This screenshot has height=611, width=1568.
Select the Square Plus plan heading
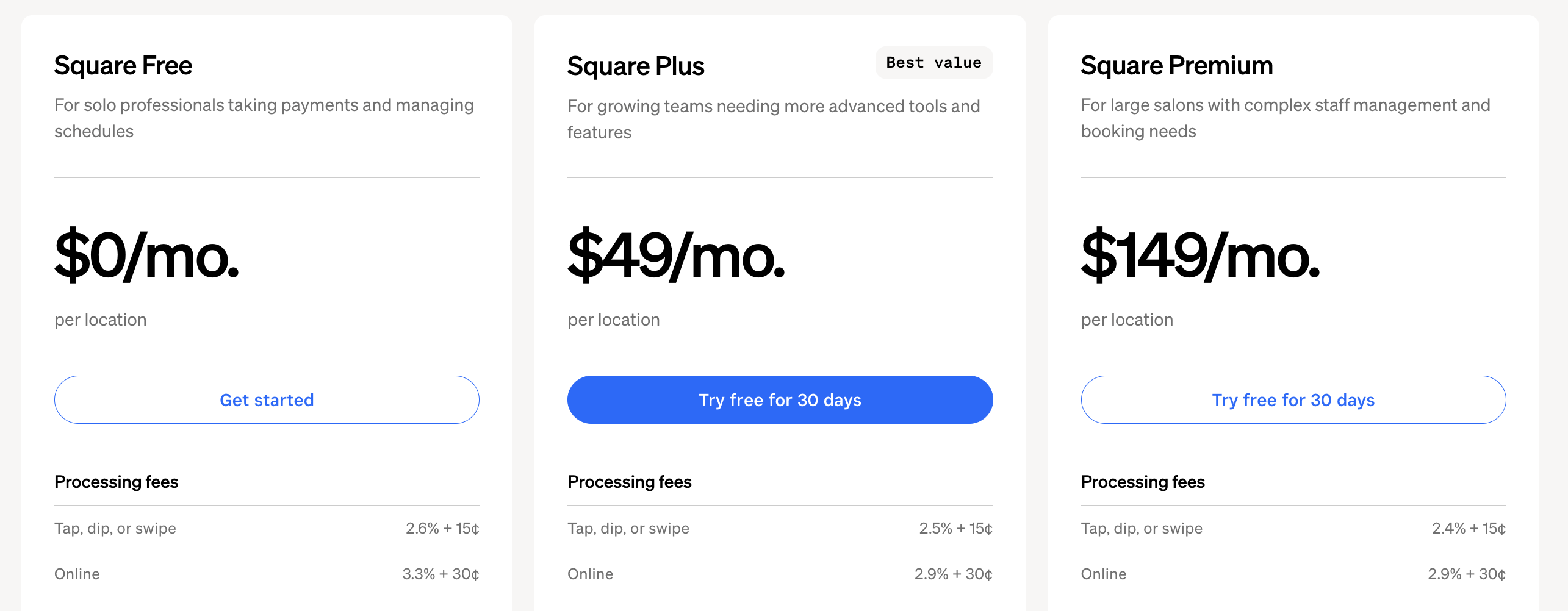636,65
